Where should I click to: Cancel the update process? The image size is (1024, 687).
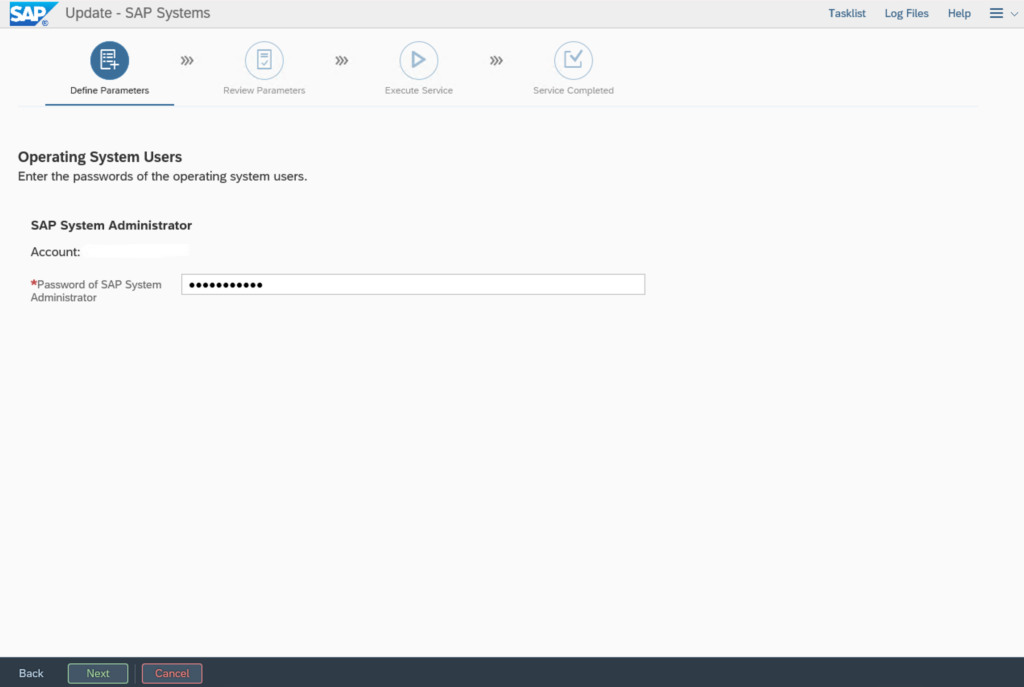coord(172,673)
